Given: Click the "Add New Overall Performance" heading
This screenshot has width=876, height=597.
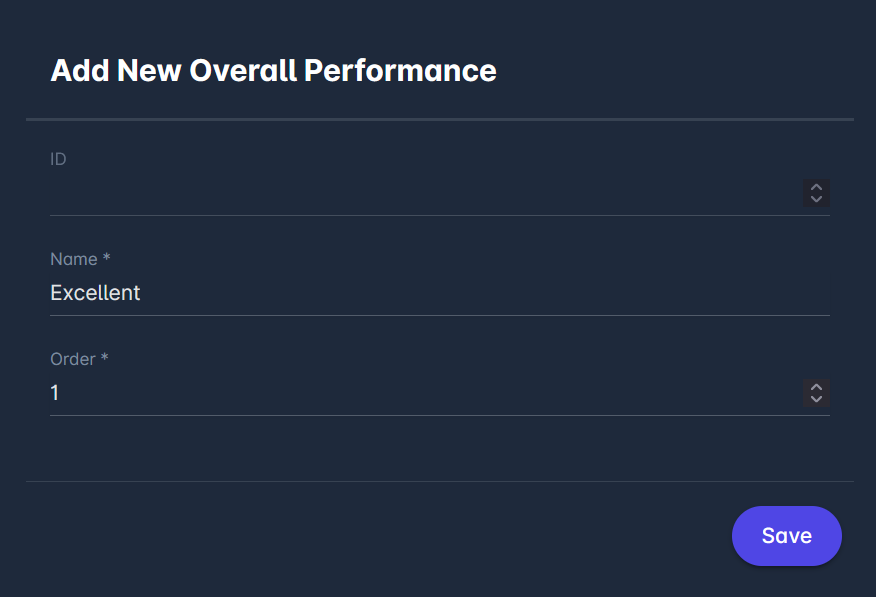Looking at the screenshot, I should 273,71.
